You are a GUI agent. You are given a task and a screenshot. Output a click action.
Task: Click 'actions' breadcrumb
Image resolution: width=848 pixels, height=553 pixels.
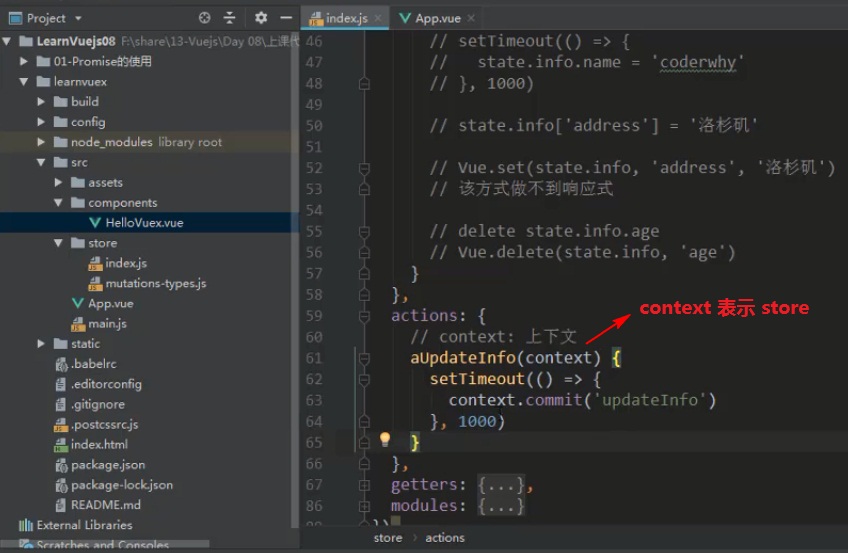point(445,538)
